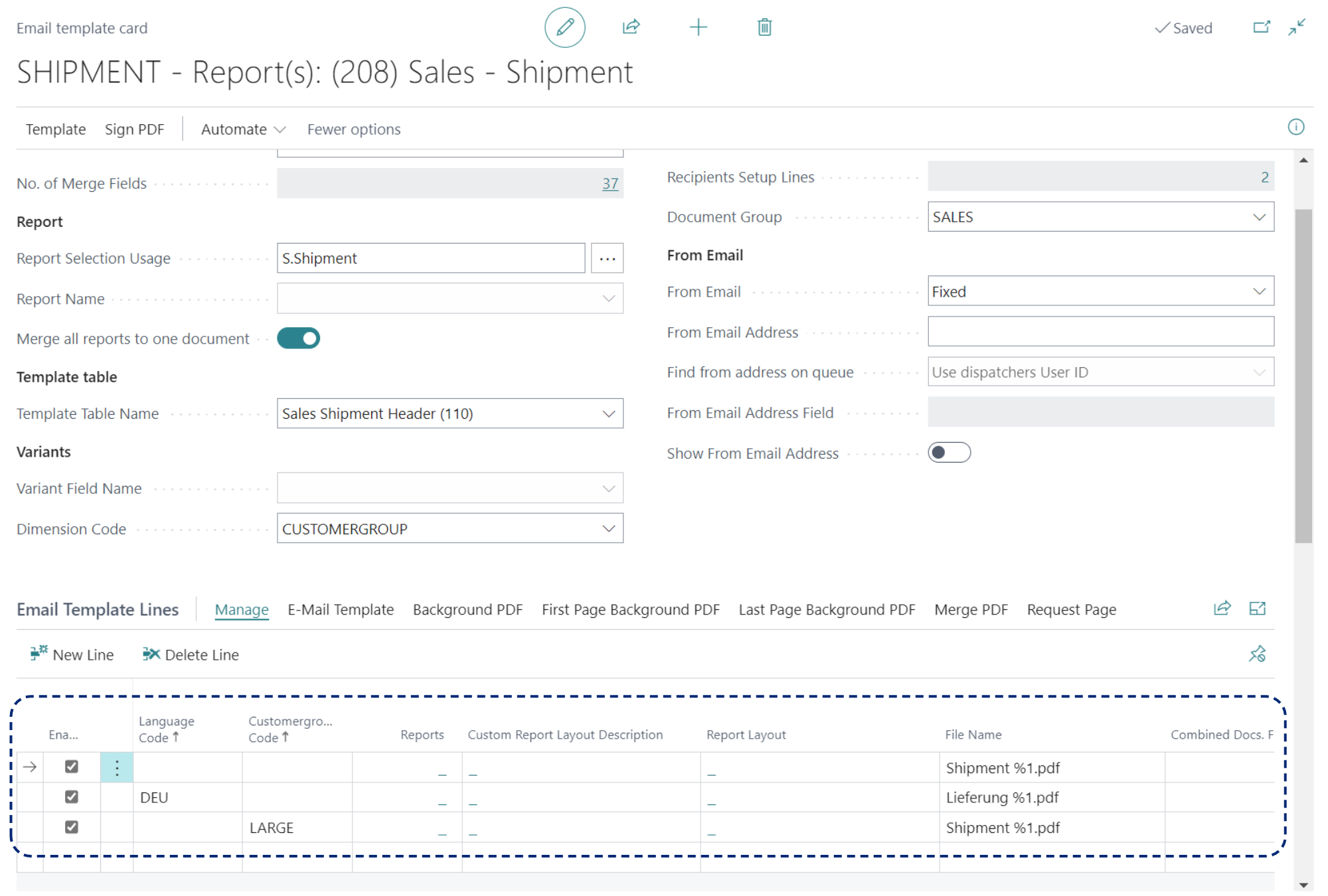Click the collapse page arrows icon
The width and height of the screenshot is (1328, 896).
tap(1297, 27)
